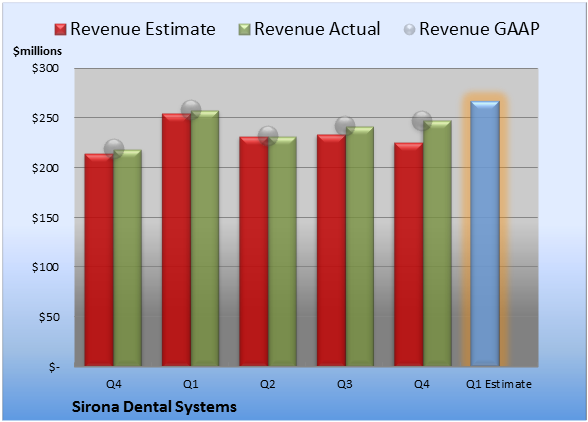The height and width of the screenshot is (422, 588).
Task: Click the '$-' zero axis label
Action: click(54, 367)
